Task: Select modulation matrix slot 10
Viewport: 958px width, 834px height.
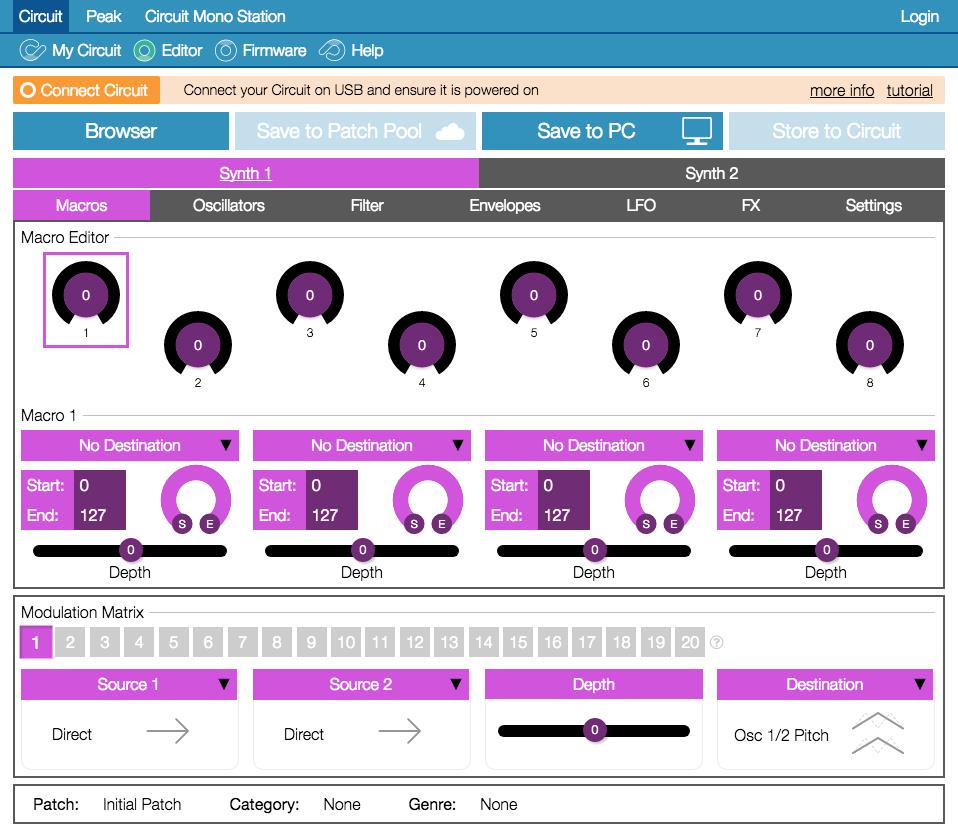Action: tap(346, 643)
